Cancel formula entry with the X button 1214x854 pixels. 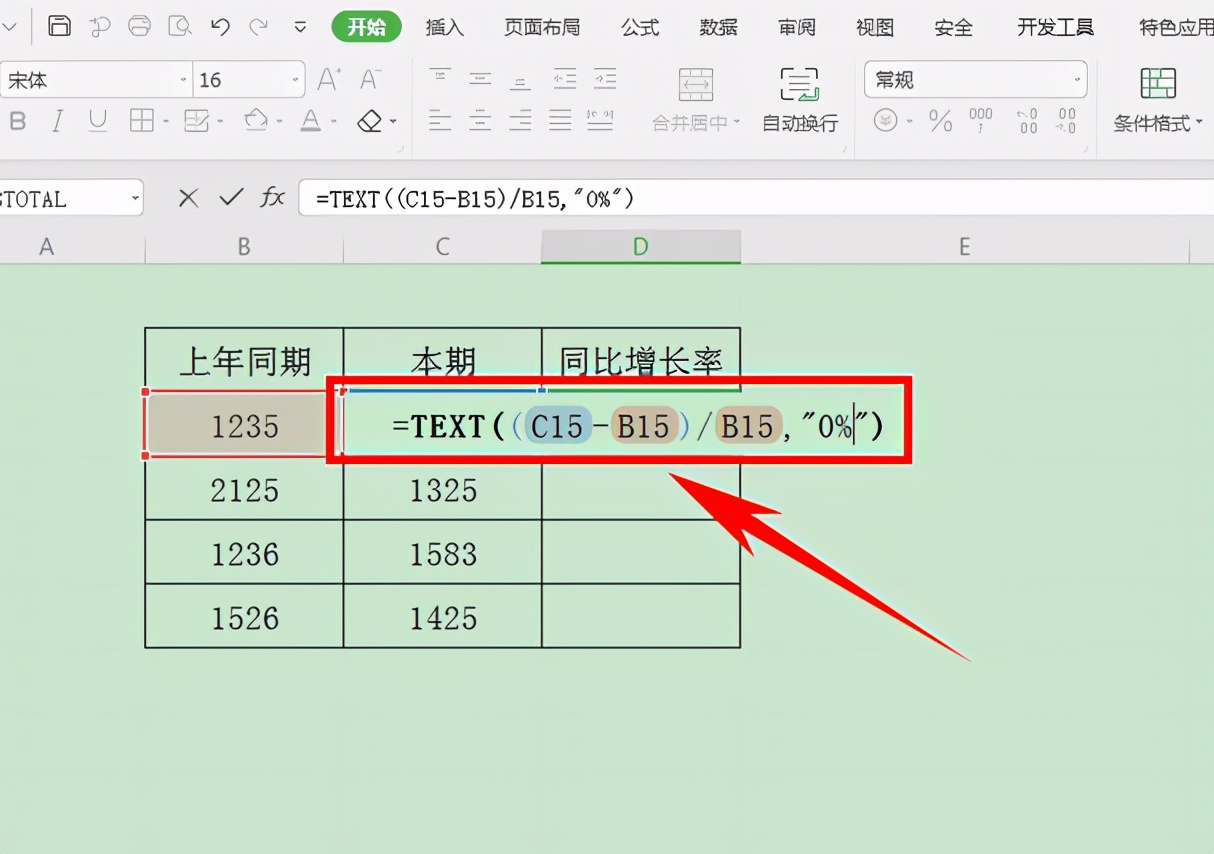point(188,198)
